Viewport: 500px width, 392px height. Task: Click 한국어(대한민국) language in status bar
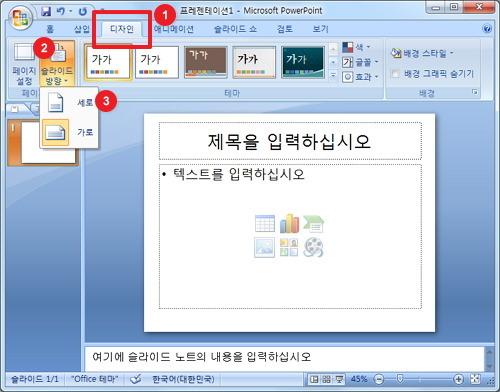183,379
